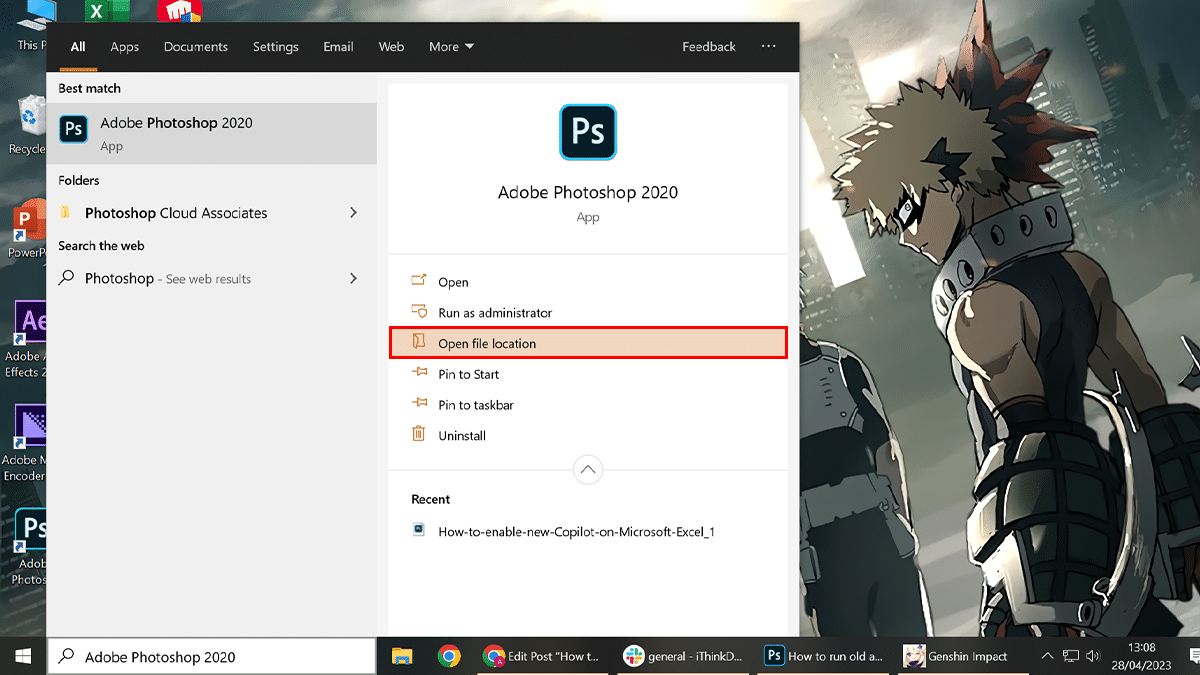
Task: Open the recent How-to-enable-new-Copilot file
Action: tap(575, 532)
